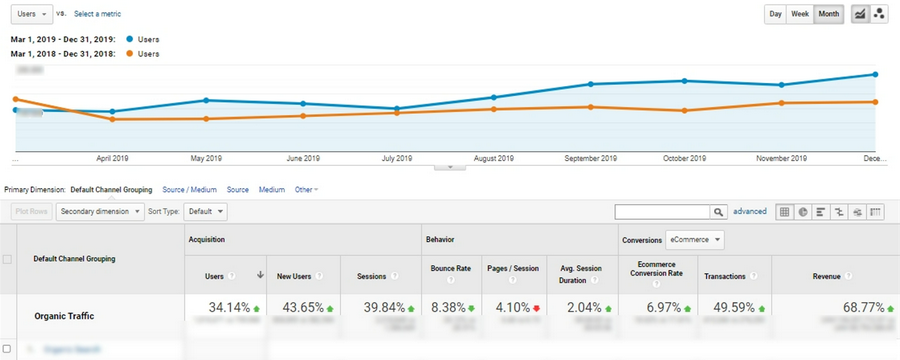Click the Select a metric link
The width and height of the screenshot is (900, 360).
tap(98, 14)
